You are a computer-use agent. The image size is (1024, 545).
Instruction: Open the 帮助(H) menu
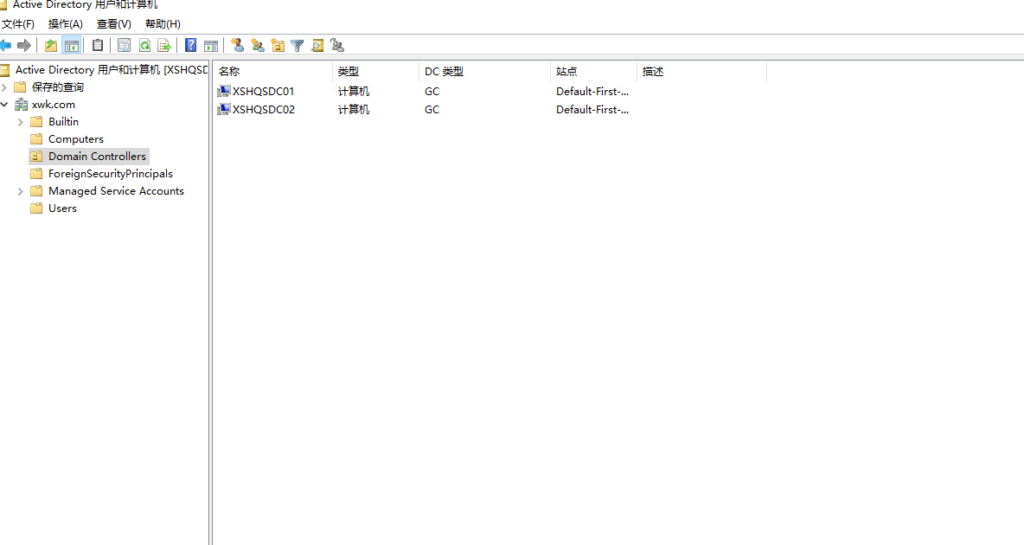pos(163,24)
